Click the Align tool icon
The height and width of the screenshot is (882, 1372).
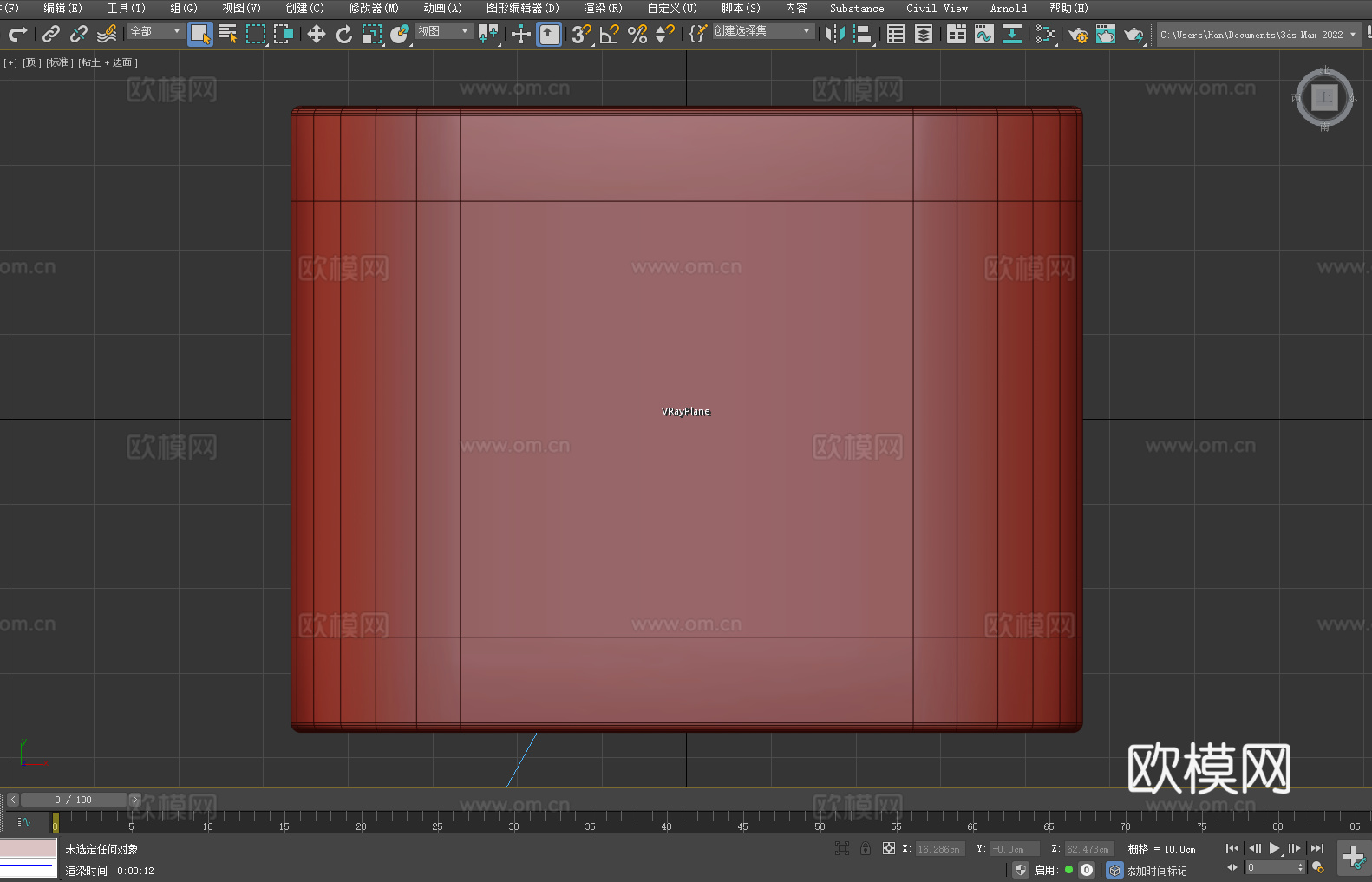pyautogui.click(x=863, y=34)
